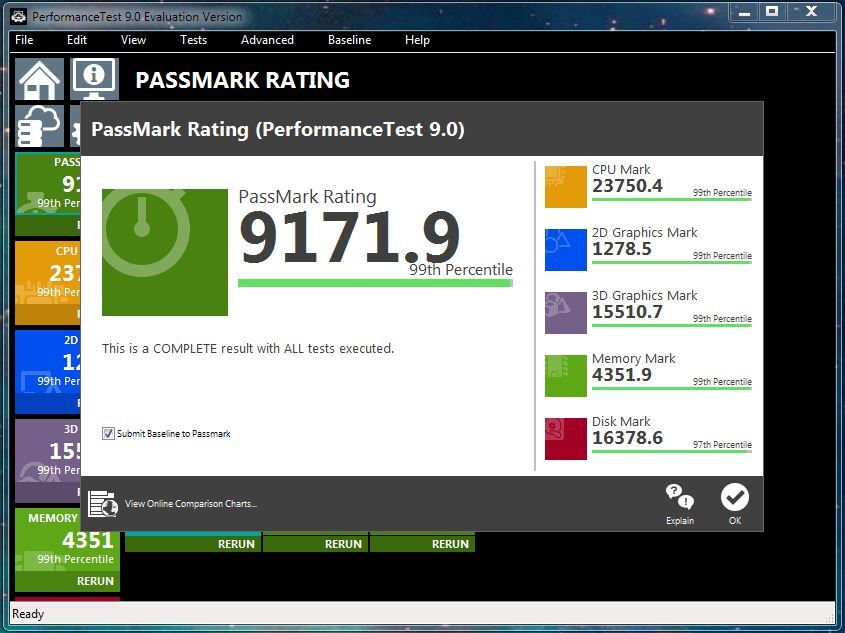Click the 9171.9 PassMark Rating score
The image size is (845, 633).
pos(349,236)
